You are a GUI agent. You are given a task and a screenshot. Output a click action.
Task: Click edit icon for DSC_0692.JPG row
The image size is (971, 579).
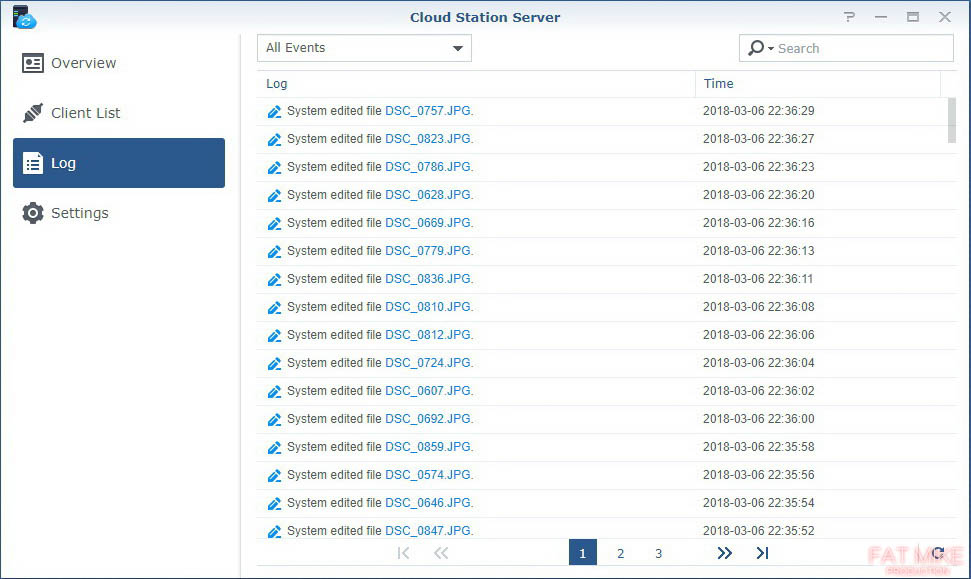(x=274, y=419)
